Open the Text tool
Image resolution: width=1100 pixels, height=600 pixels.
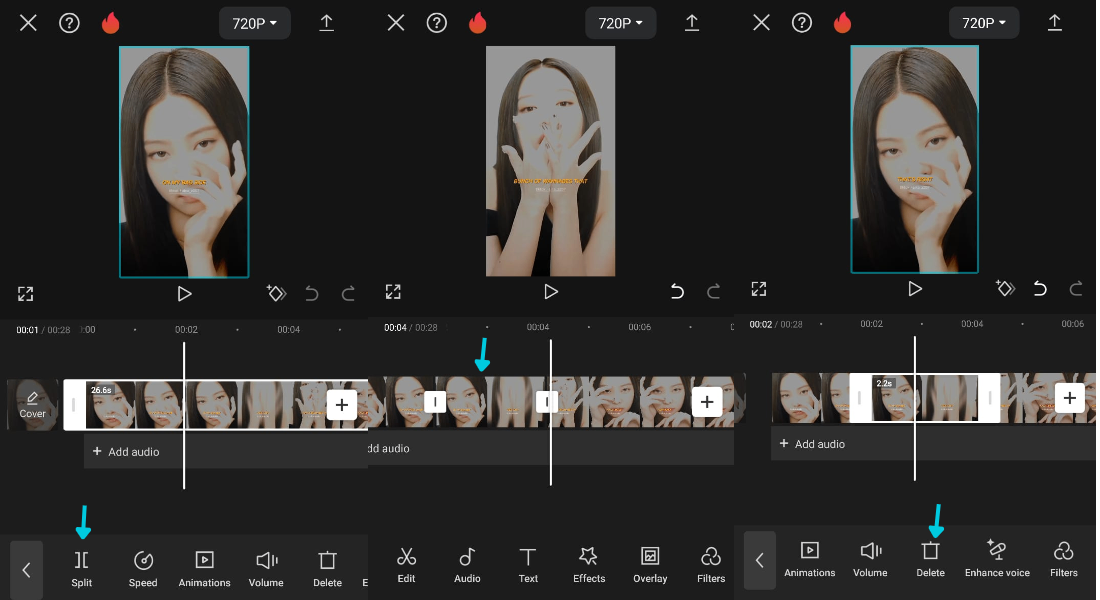pyautogui.click(x=528, y=565)
